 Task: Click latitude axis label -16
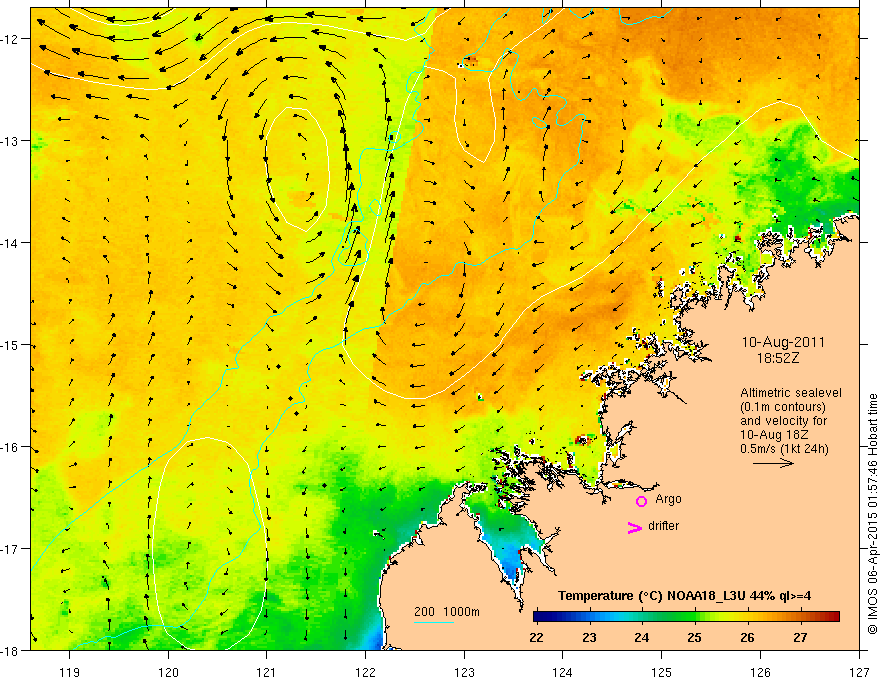10,448
